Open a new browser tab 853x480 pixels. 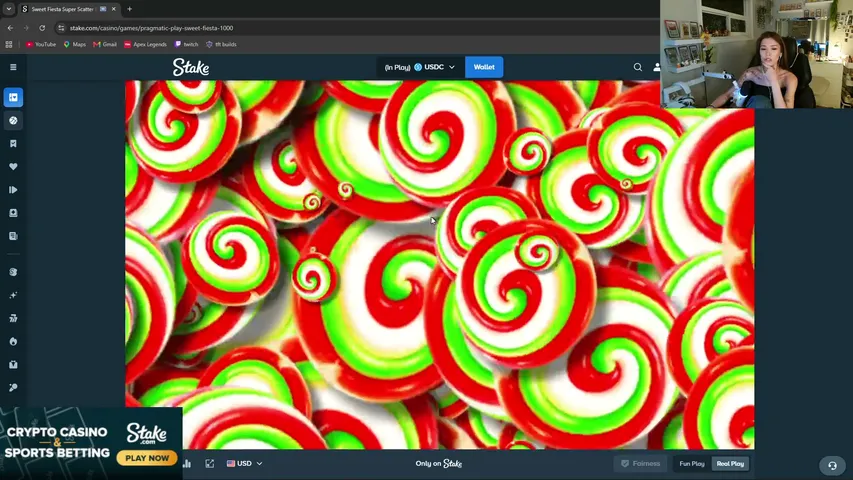tap(129, 9)
